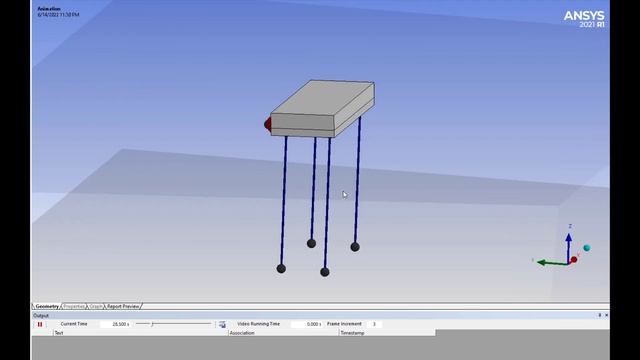Click the Current Time label

pos(74,324)
